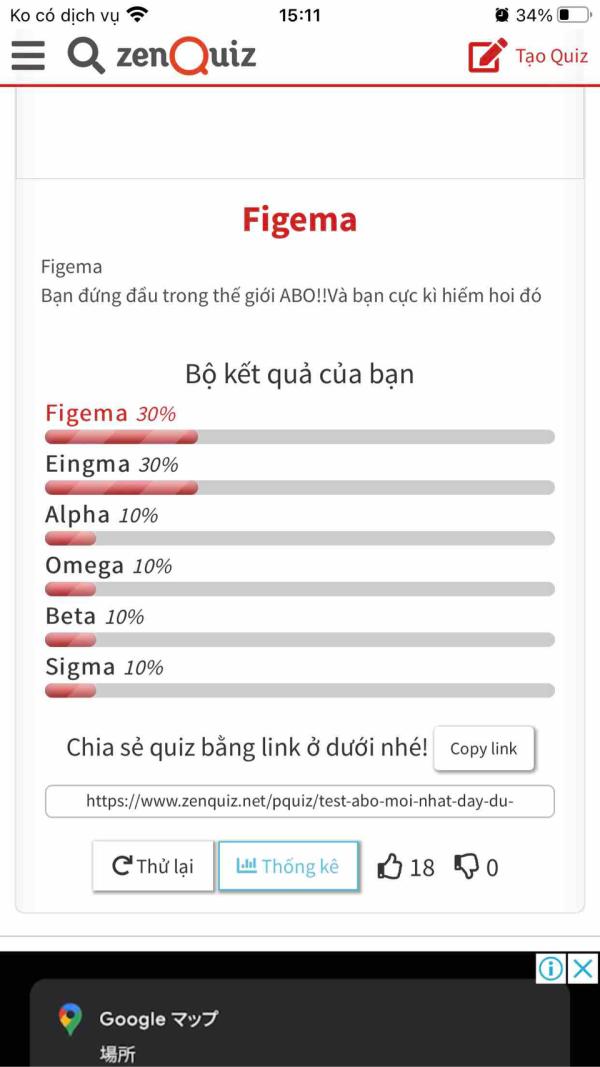
Task: Tap the Tạo Quiz pencil icon
Action: [x=487, y=56]
